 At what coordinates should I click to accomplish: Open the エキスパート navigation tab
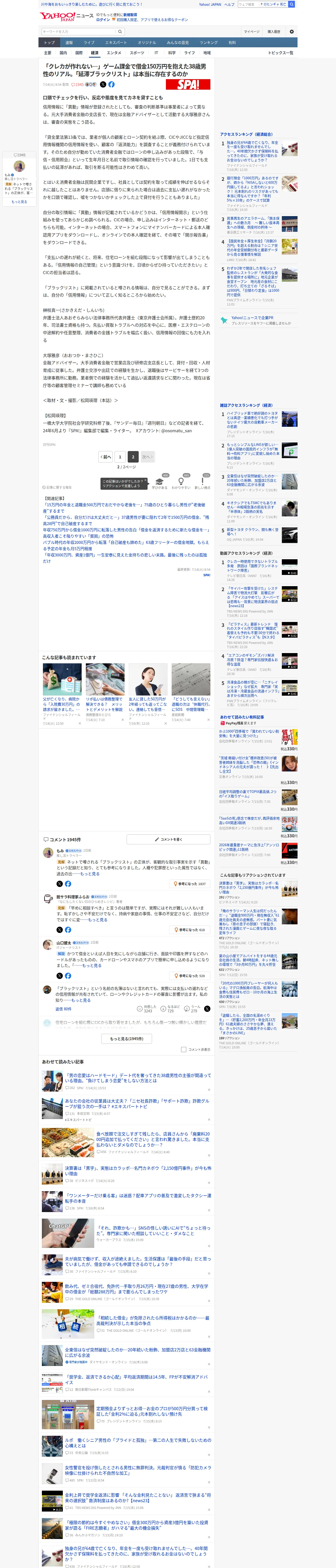pyautogui.click(x=116, y=43)
